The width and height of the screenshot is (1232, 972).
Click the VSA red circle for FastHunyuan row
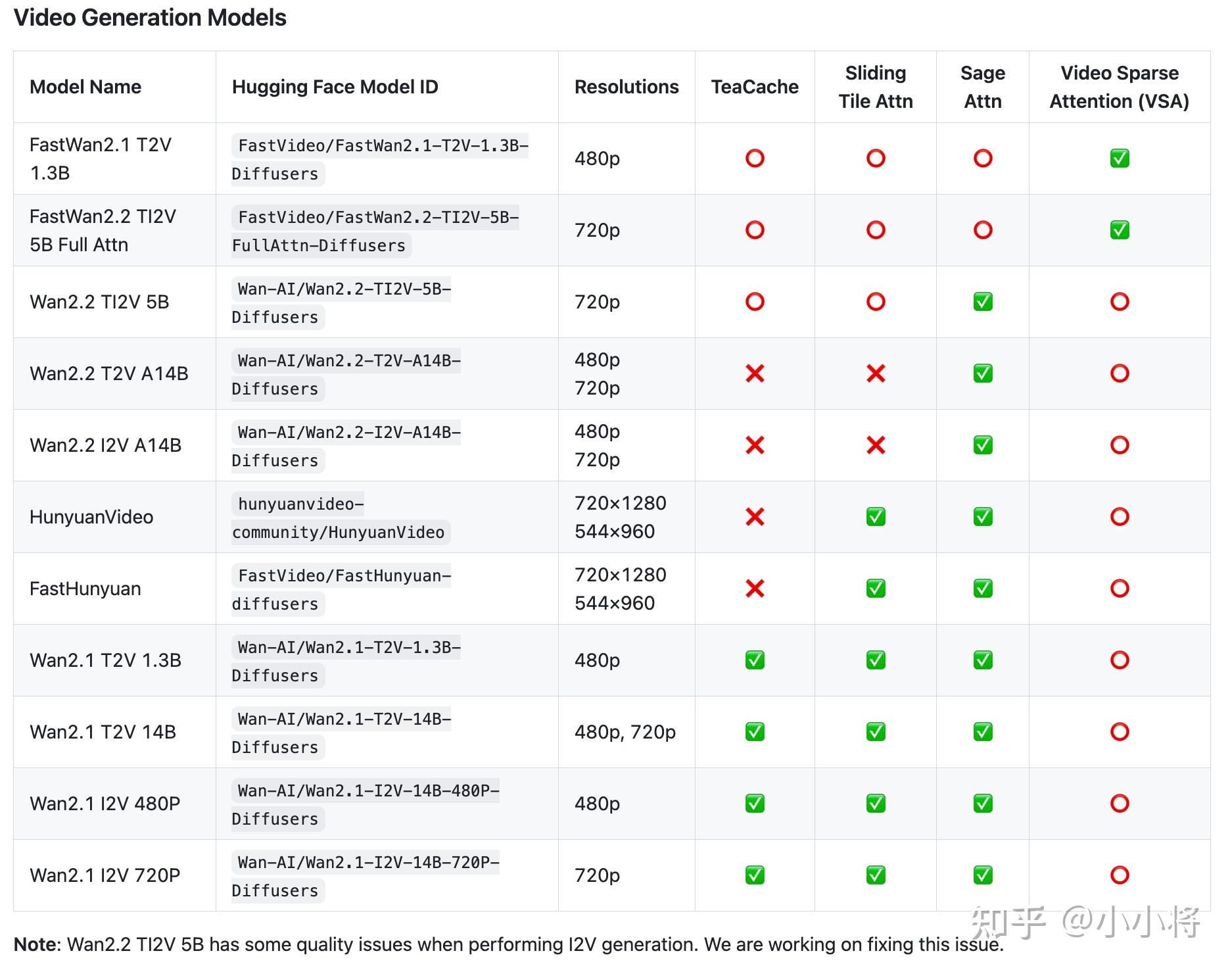[x=1119, y=589]
